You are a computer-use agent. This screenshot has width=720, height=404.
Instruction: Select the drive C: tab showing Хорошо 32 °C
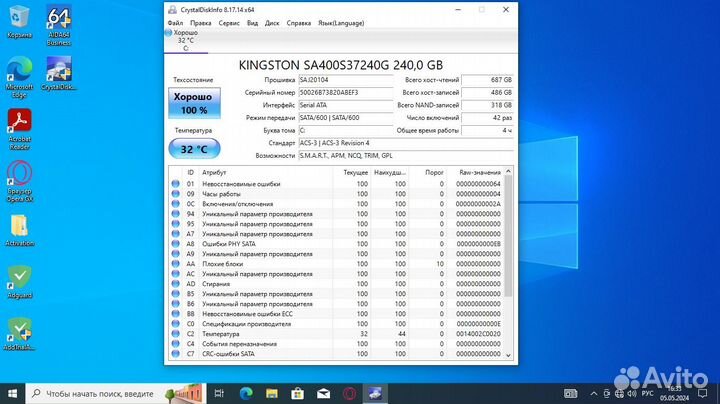point(186,40)
